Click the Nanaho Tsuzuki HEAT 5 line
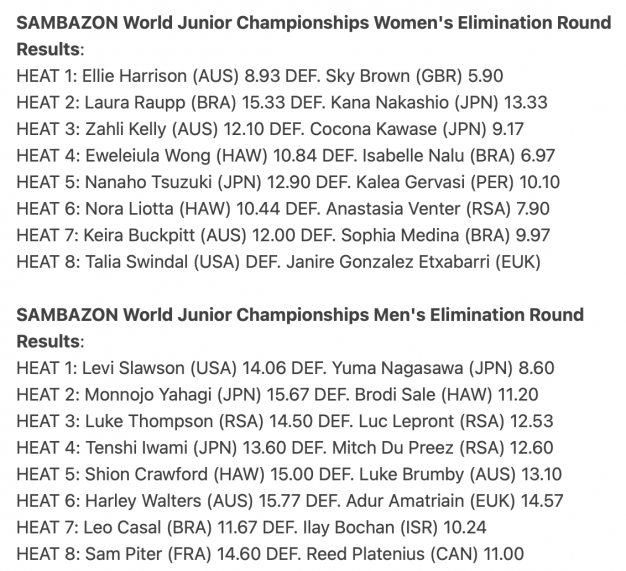This screenshot has height=571, width=626. coord(288,182)
